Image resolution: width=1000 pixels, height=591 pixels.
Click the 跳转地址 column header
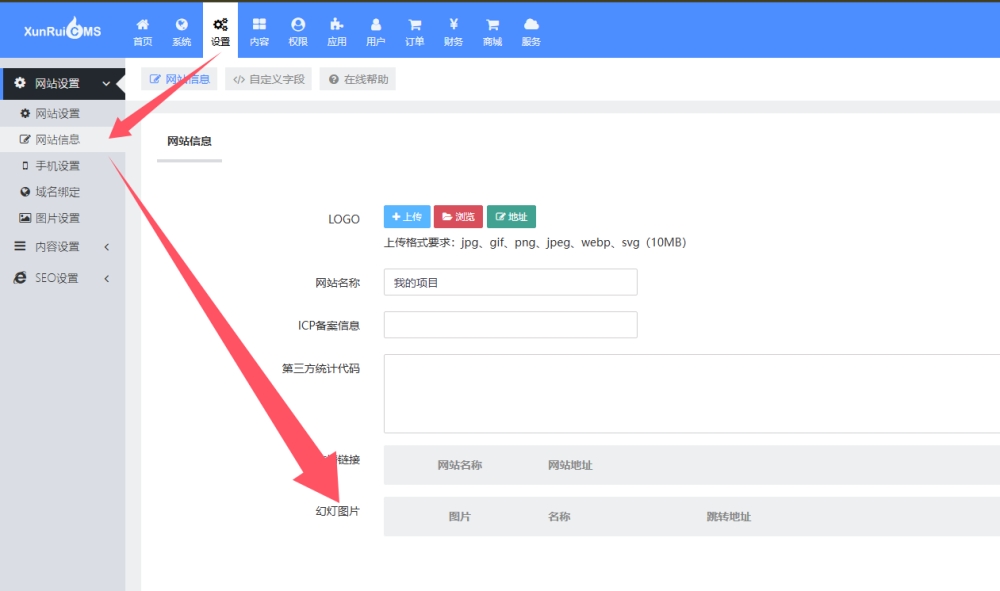728,516
